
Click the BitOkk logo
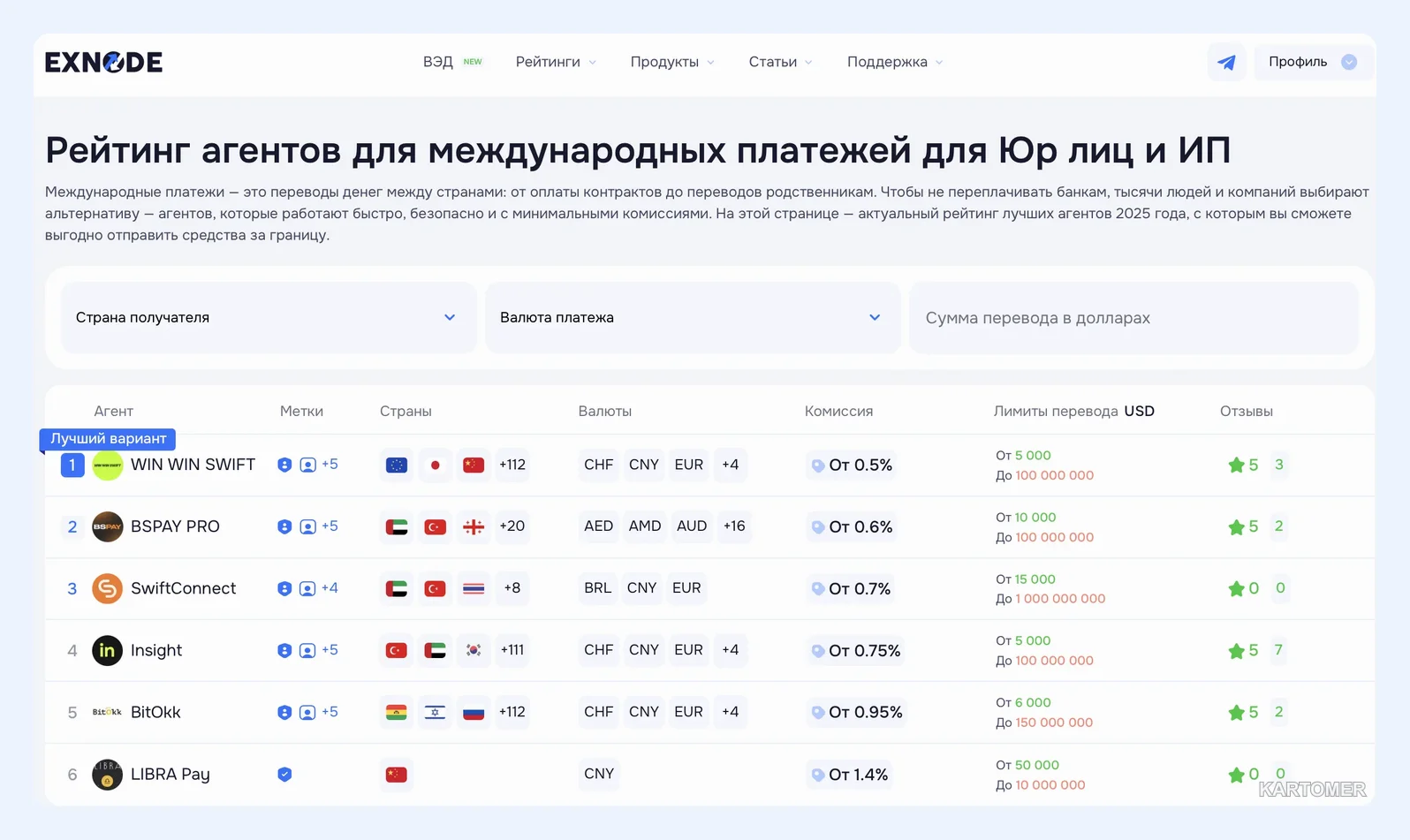pos(108,712)
